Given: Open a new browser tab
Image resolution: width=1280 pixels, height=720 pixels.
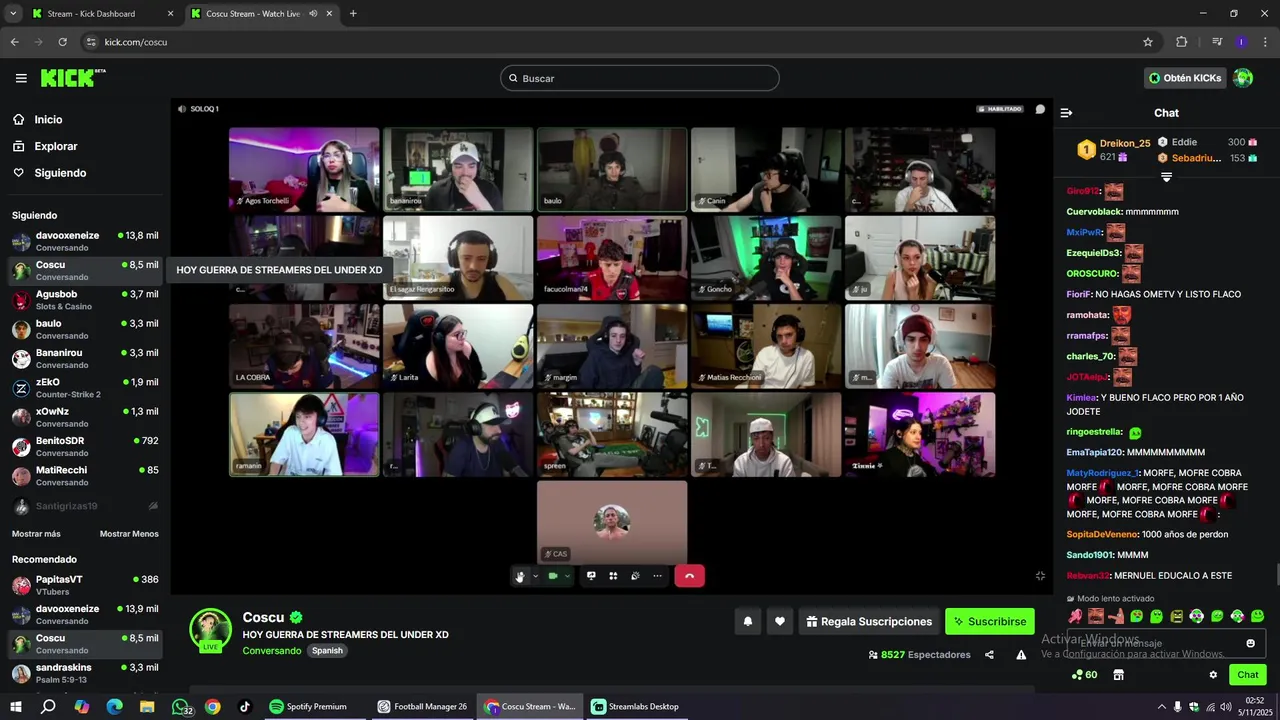Looking at the screenshot, I should point(353,14).
